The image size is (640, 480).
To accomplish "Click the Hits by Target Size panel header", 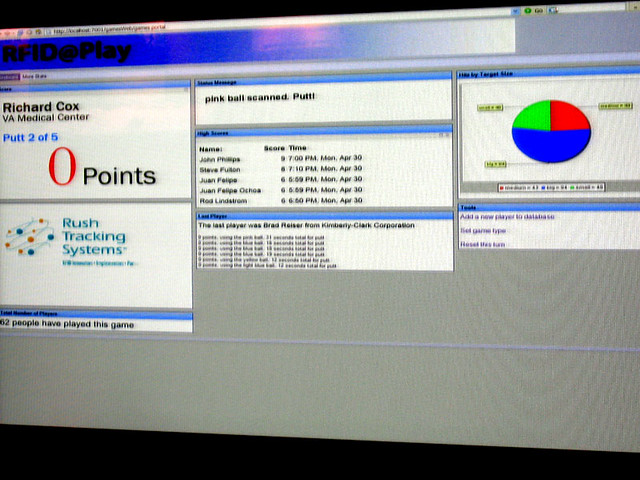I will click(549, 73).
